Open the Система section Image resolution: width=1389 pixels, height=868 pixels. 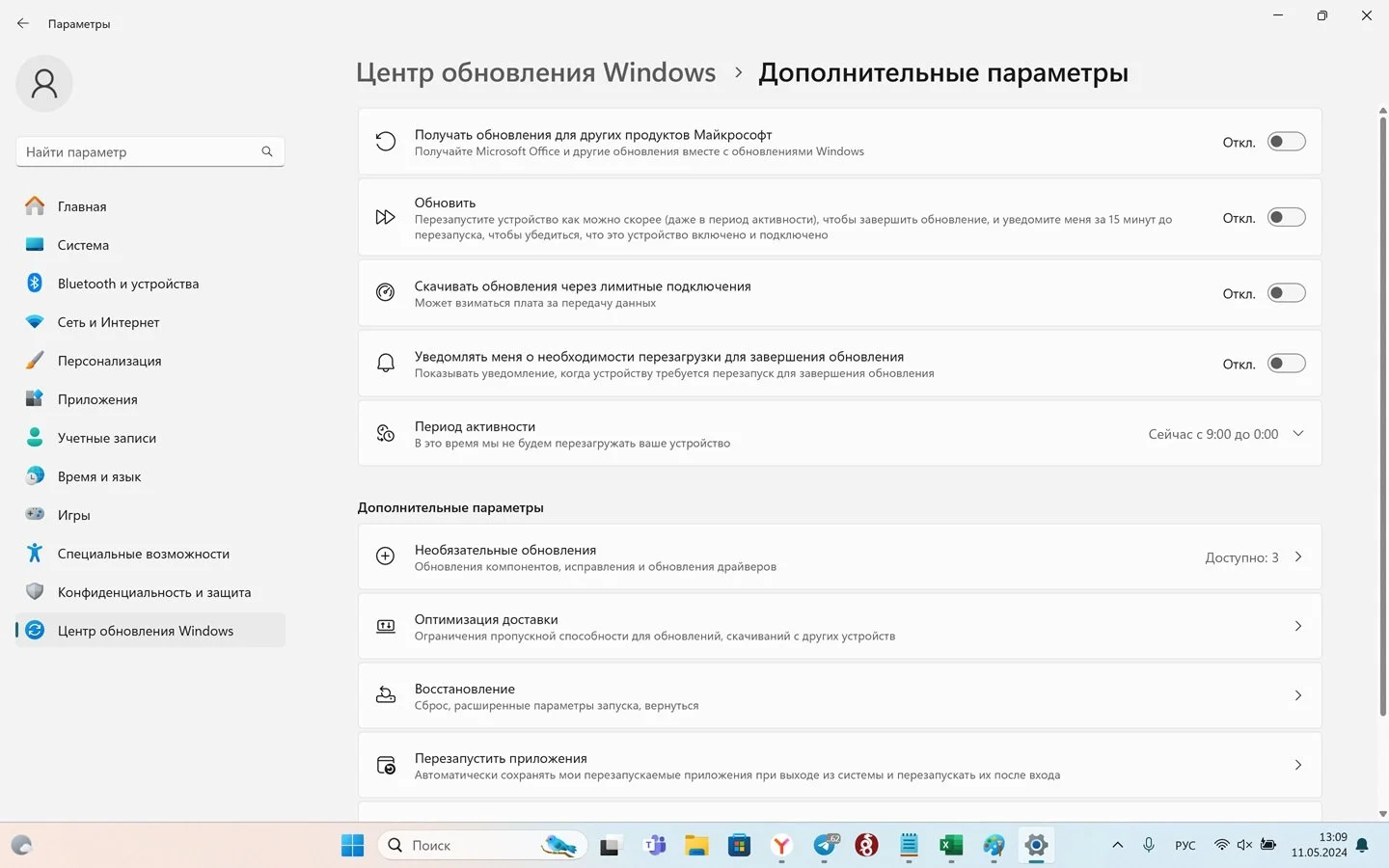(150, 245)
